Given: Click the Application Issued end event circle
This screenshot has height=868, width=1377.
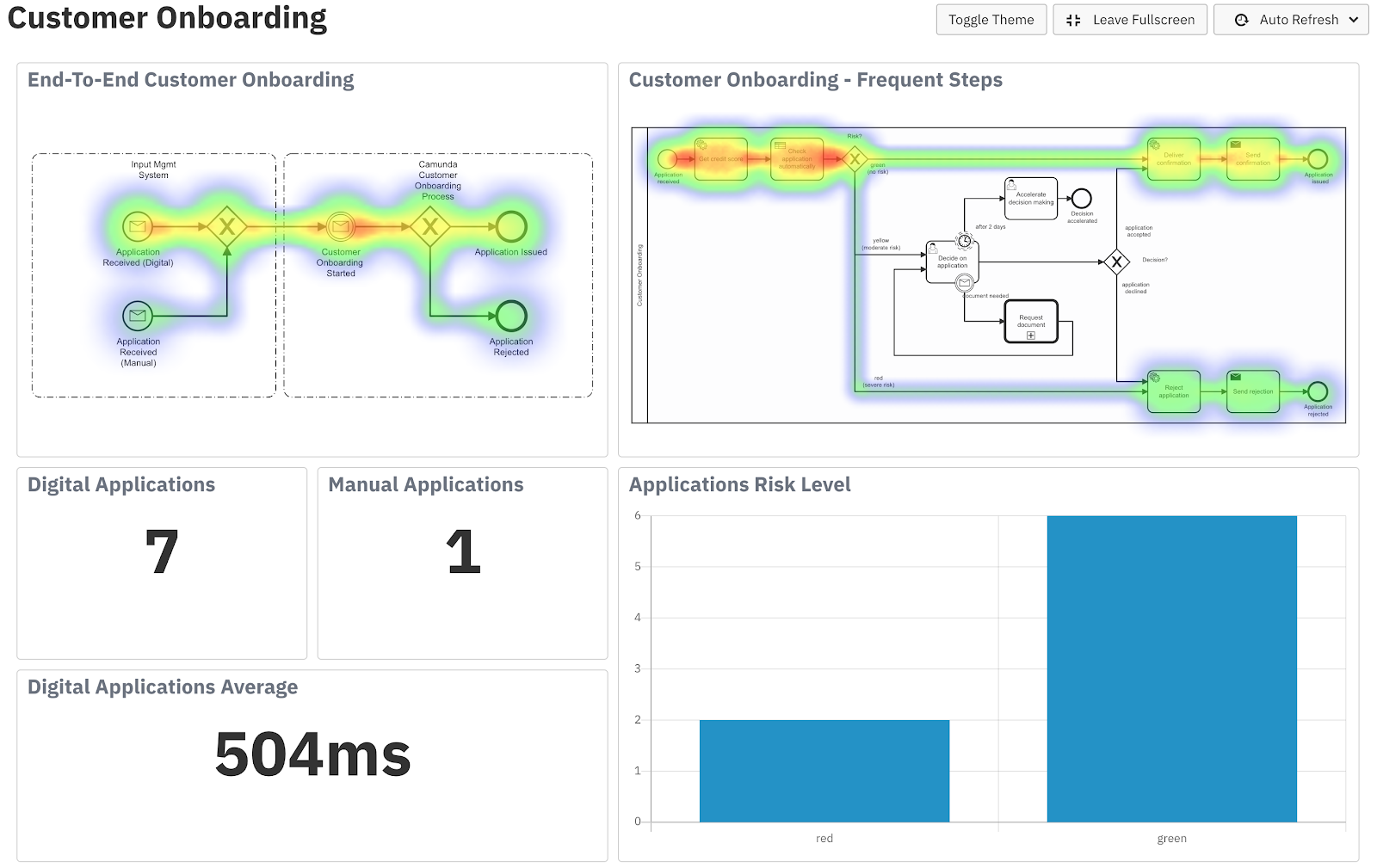Looking at the screenshot, I should [511, 227].
